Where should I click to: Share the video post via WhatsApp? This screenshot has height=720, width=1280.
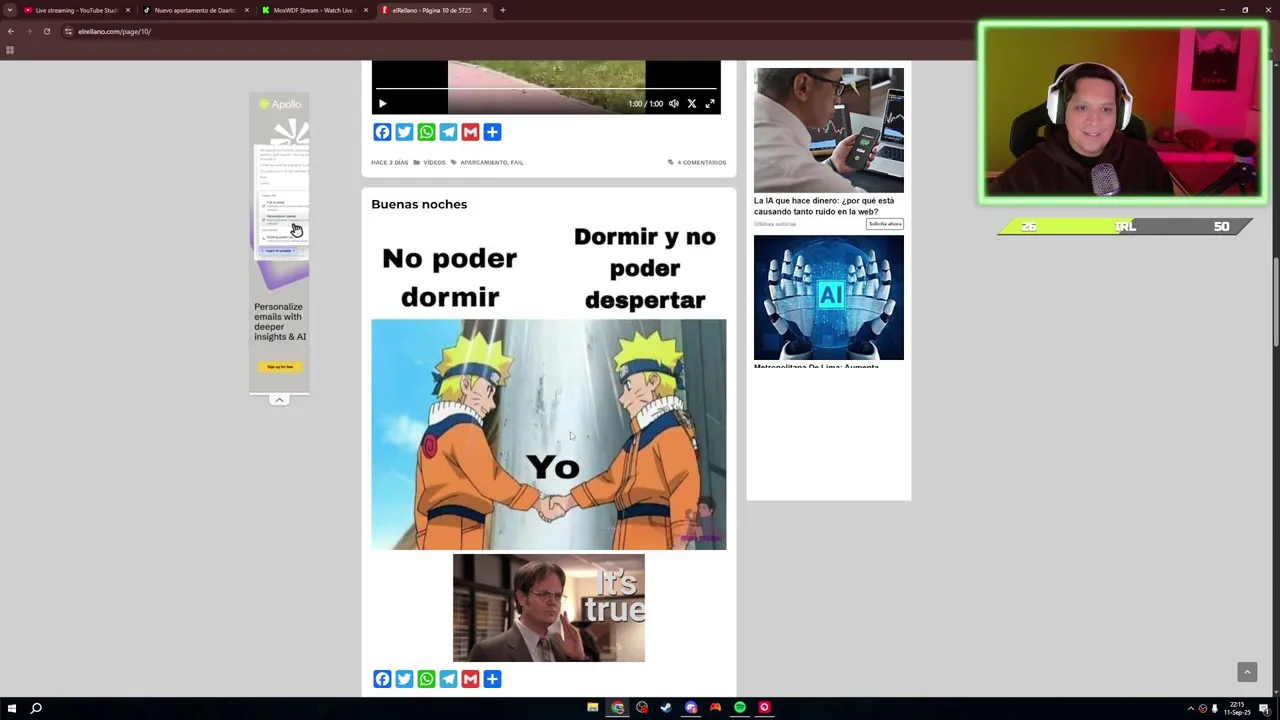pos(426,132)
